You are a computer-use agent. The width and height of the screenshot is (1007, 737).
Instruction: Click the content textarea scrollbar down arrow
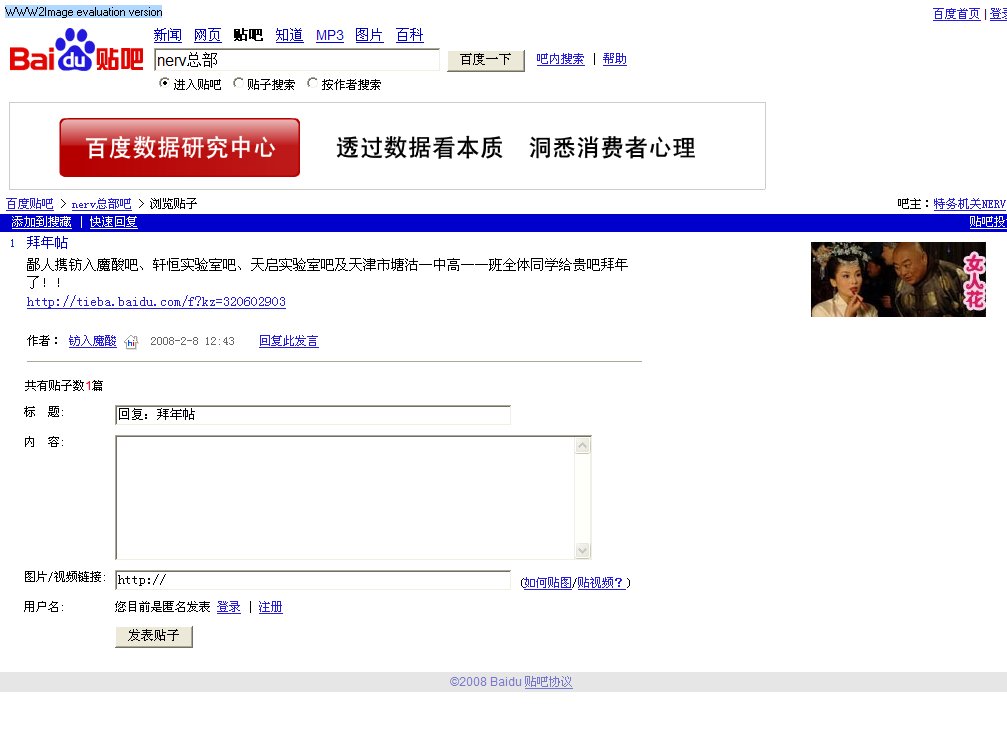click(583, 551)
